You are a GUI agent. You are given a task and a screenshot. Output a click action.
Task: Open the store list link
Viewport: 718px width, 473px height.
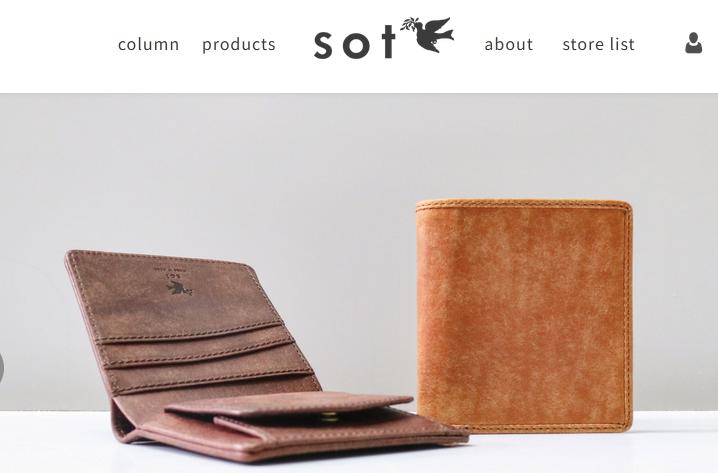598,44
